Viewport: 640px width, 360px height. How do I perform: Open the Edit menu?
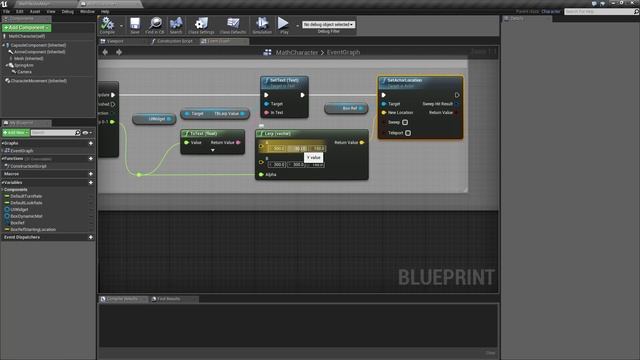(x=20, y=11)
